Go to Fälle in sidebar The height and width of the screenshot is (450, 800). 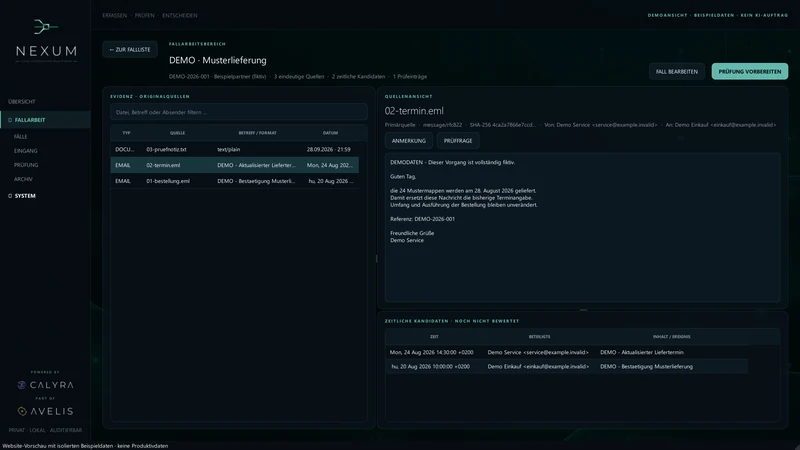point(20,137)
